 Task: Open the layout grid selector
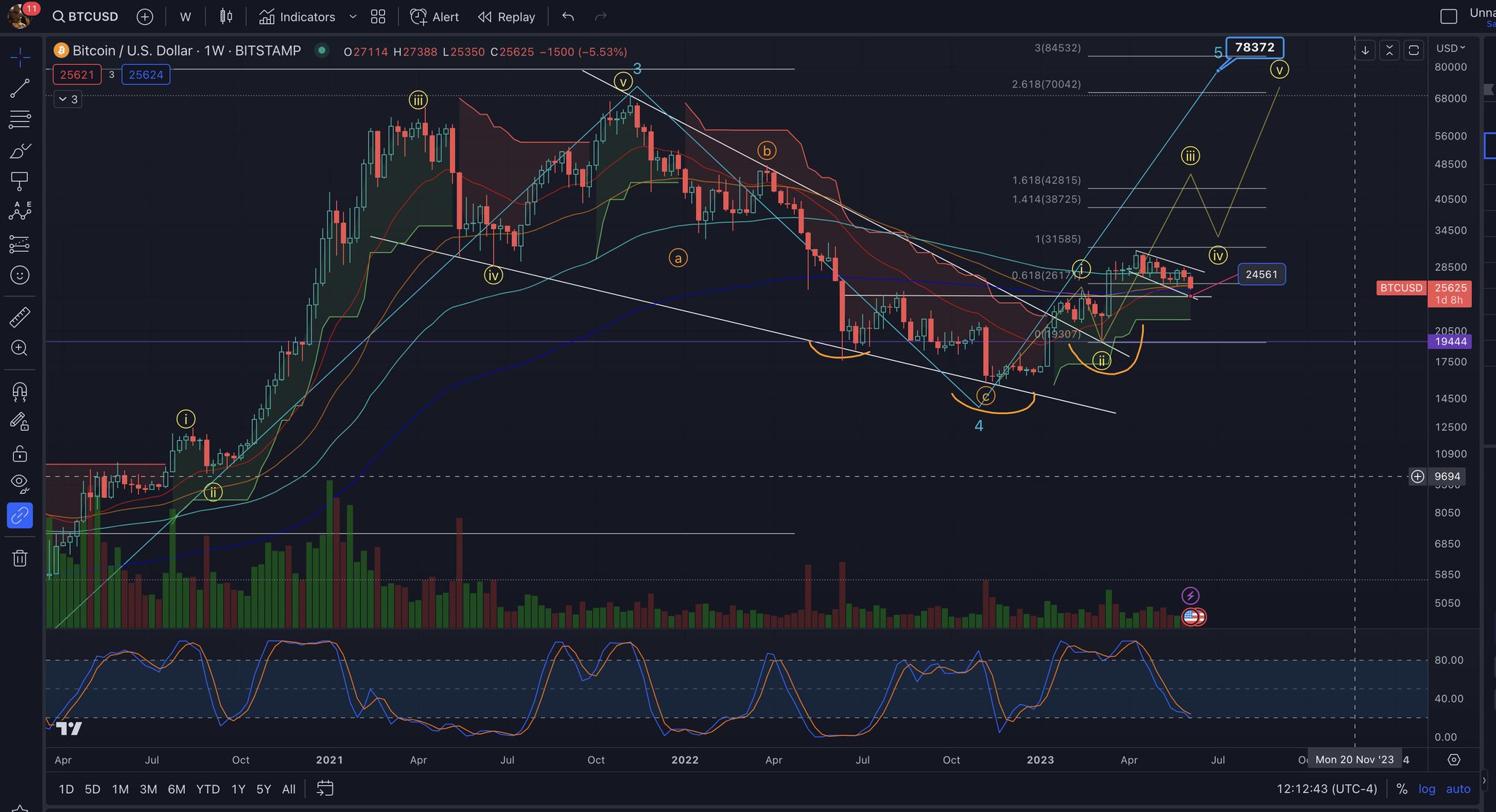[378, 17]
